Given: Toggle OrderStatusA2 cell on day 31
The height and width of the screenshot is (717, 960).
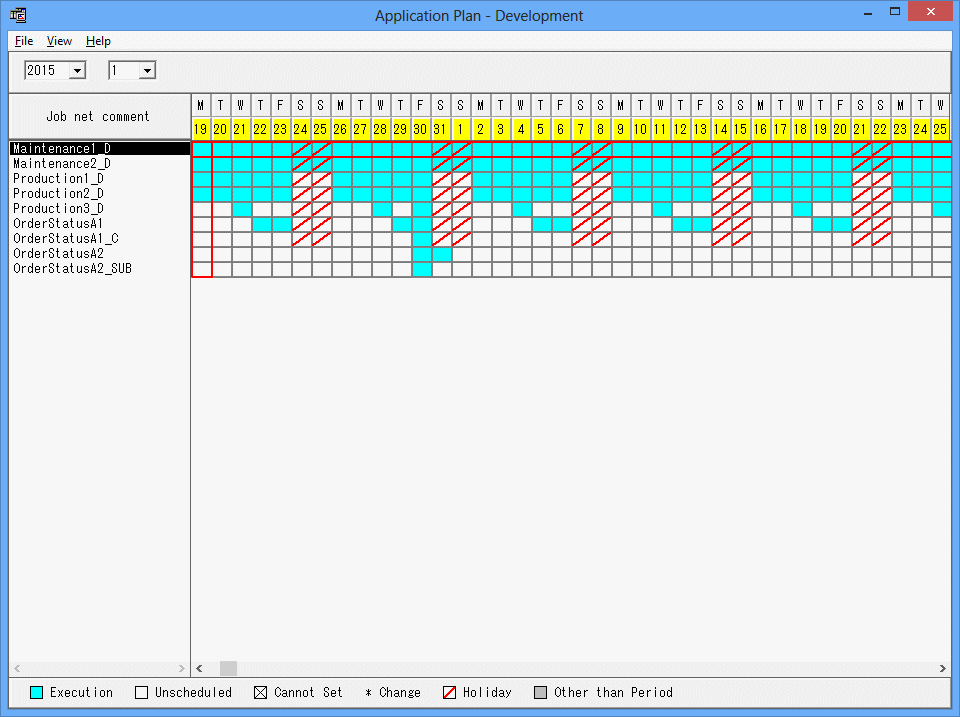Looking at the screenshot, I should [x=441, y=254].
